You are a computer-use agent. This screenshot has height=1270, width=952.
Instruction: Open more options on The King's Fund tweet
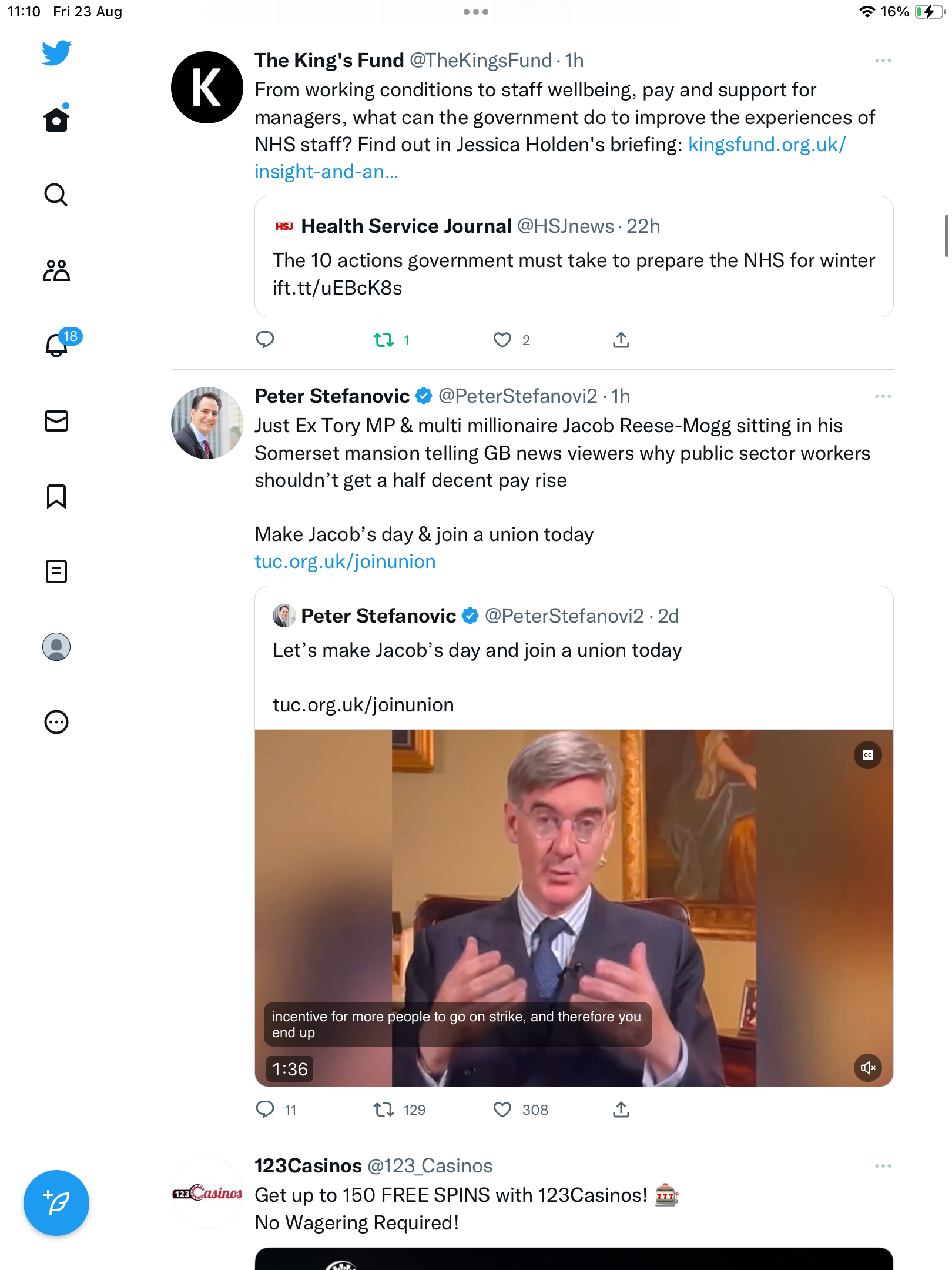[883, 61]
